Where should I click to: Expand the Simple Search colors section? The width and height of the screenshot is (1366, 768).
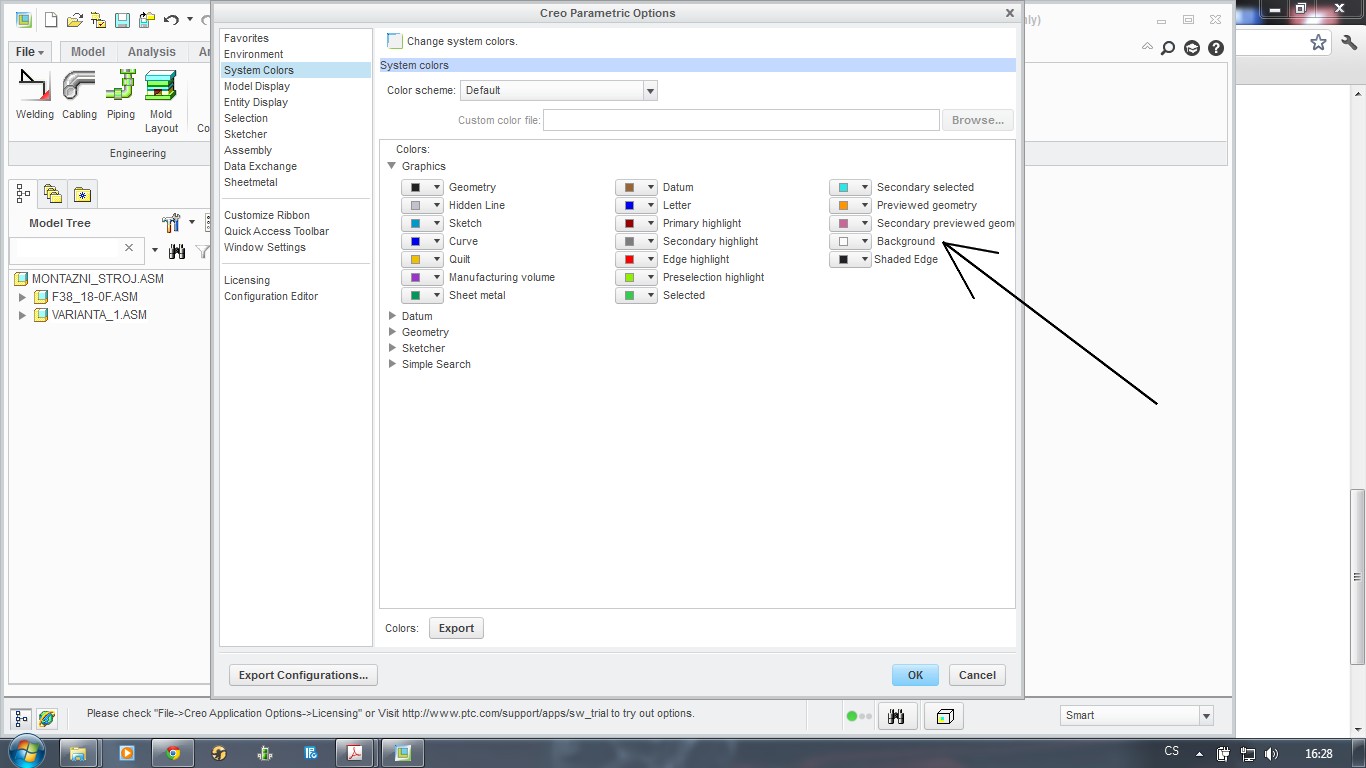click(392, 364)
